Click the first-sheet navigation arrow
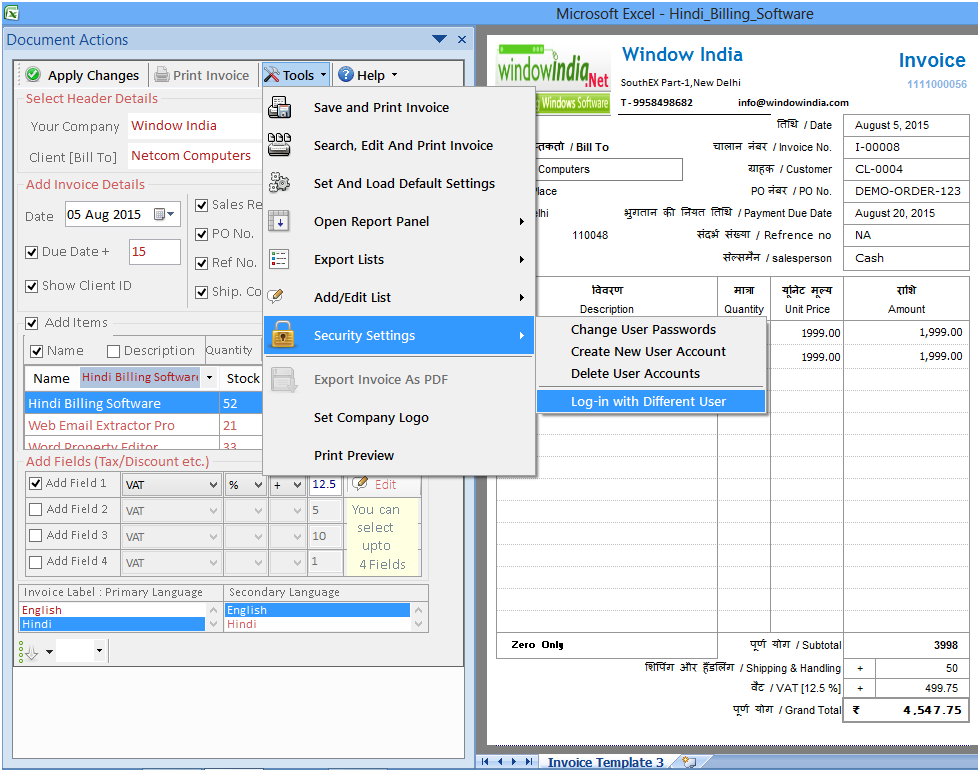Image resolution: width=978 pixels, height=772 pixels. point(485,761)
